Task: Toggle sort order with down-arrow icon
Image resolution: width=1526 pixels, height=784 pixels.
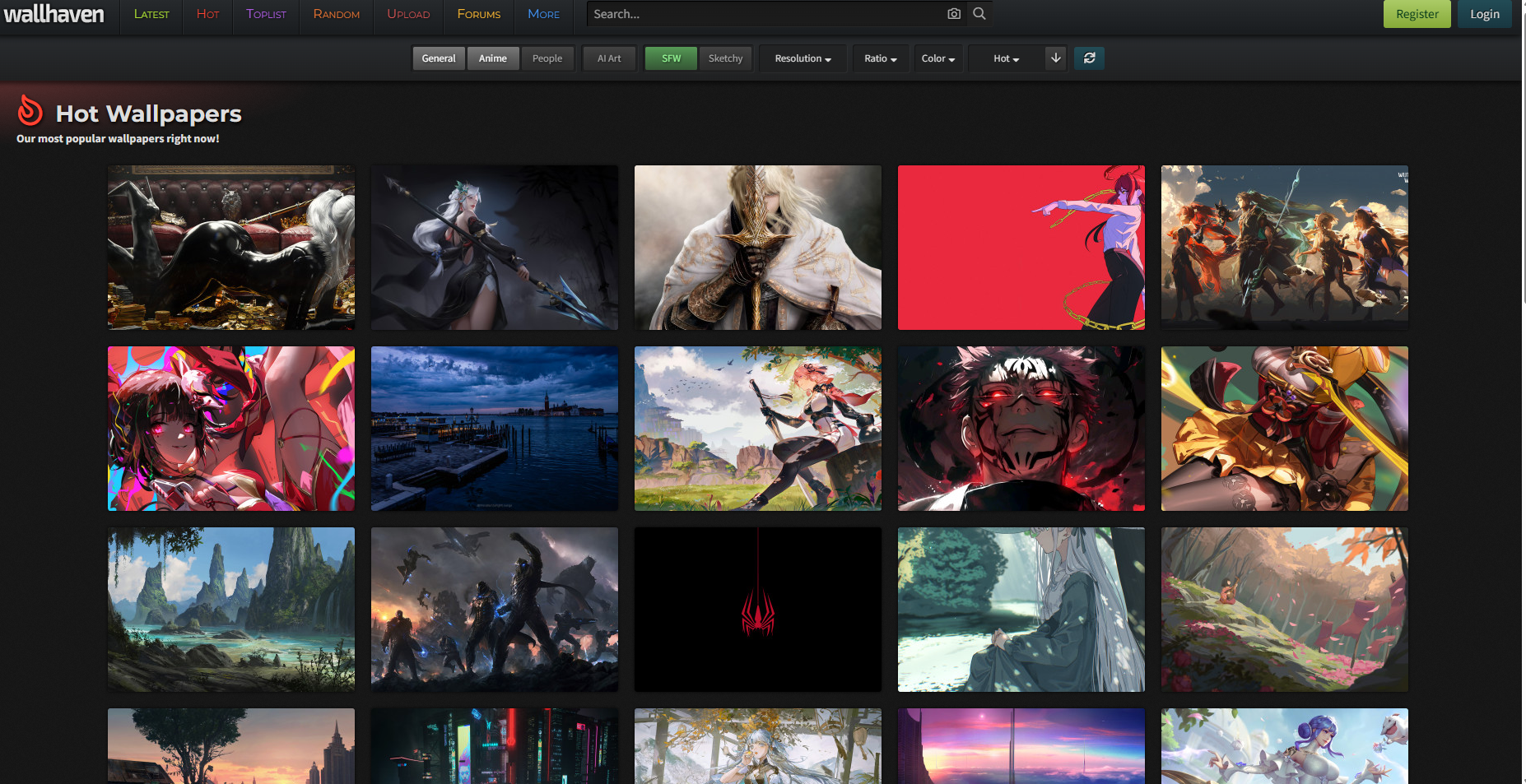Action: tap(1056, 58)
